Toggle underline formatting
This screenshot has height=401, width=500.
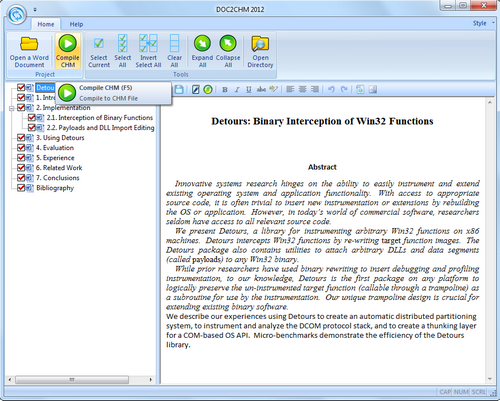pyautogui.click(x=249, y=89)
